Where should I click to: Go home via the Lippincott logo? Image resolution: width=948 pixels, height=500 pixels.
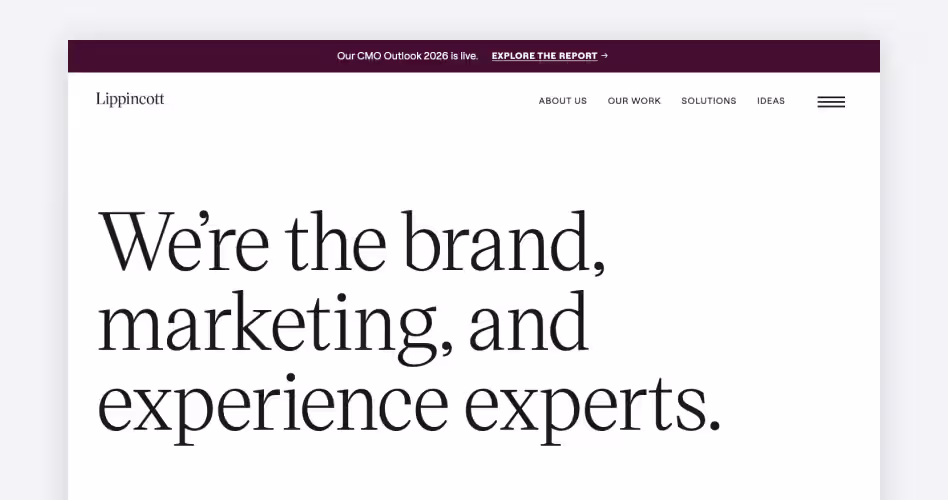point(130,100)
